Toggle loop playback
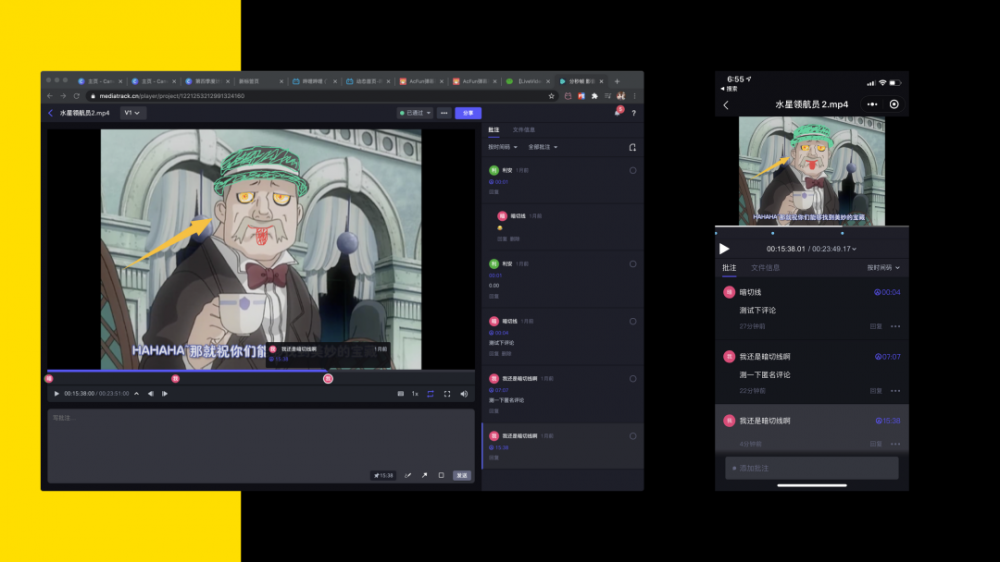1000x562 pixels. point(430,394)
